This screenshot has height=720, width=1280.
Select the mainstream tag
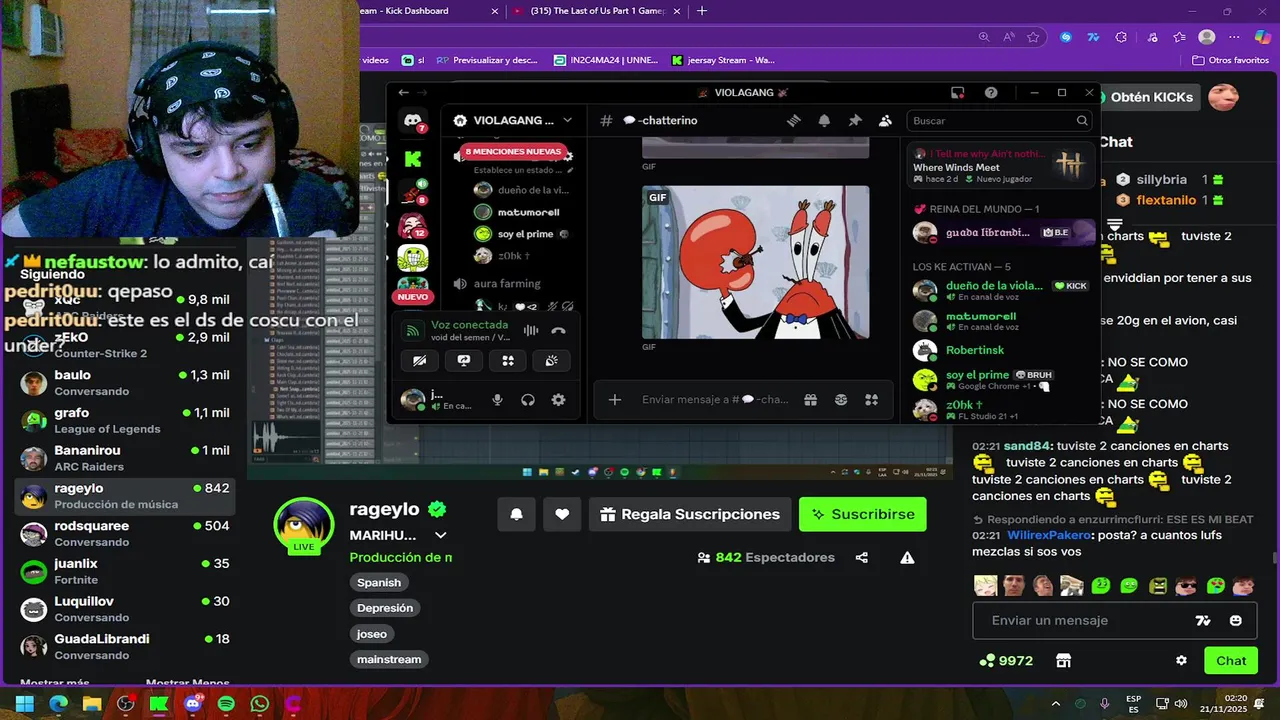[389, 659]
